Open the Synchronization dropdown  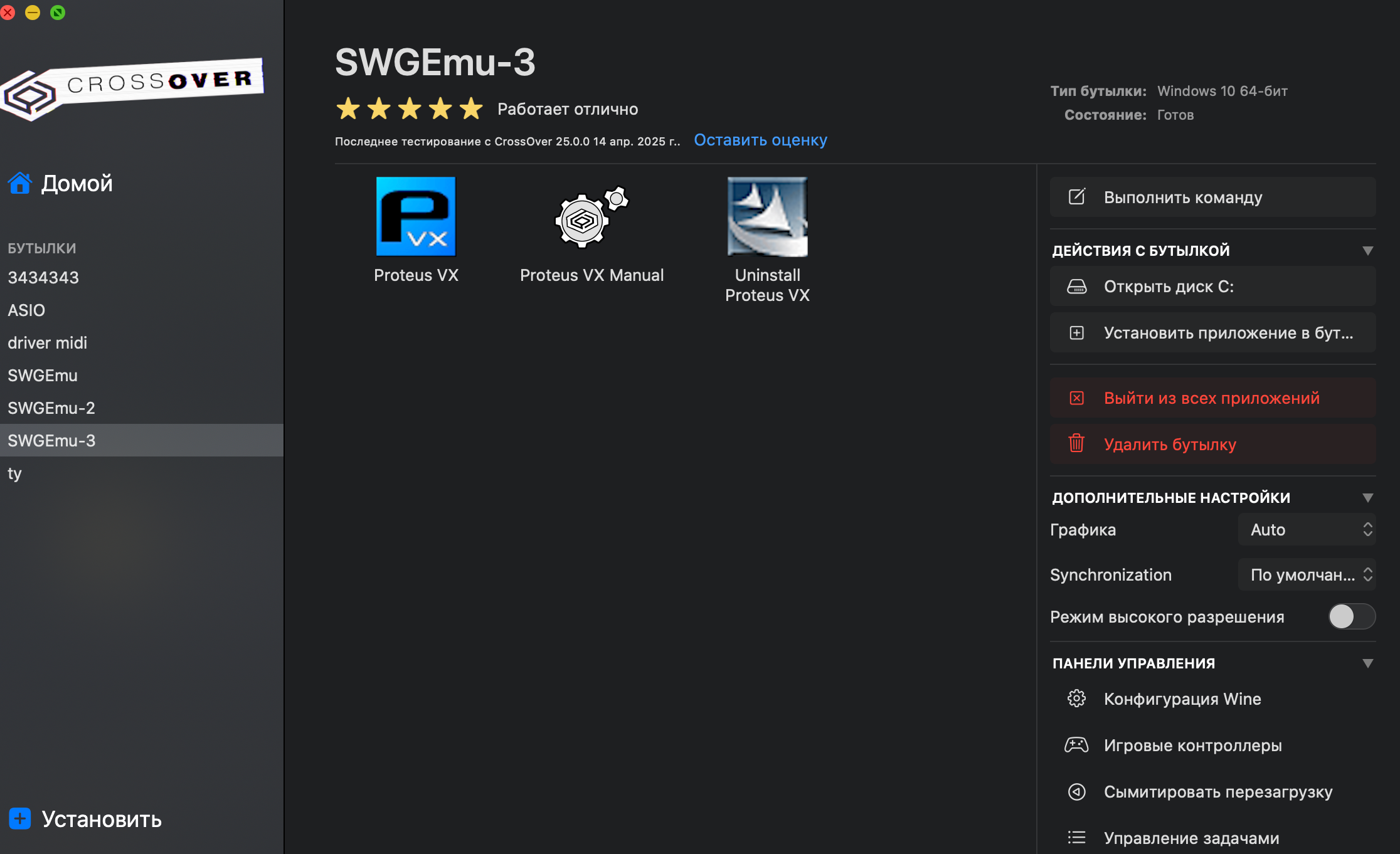pyautogui.click(x=1307, y=575)
